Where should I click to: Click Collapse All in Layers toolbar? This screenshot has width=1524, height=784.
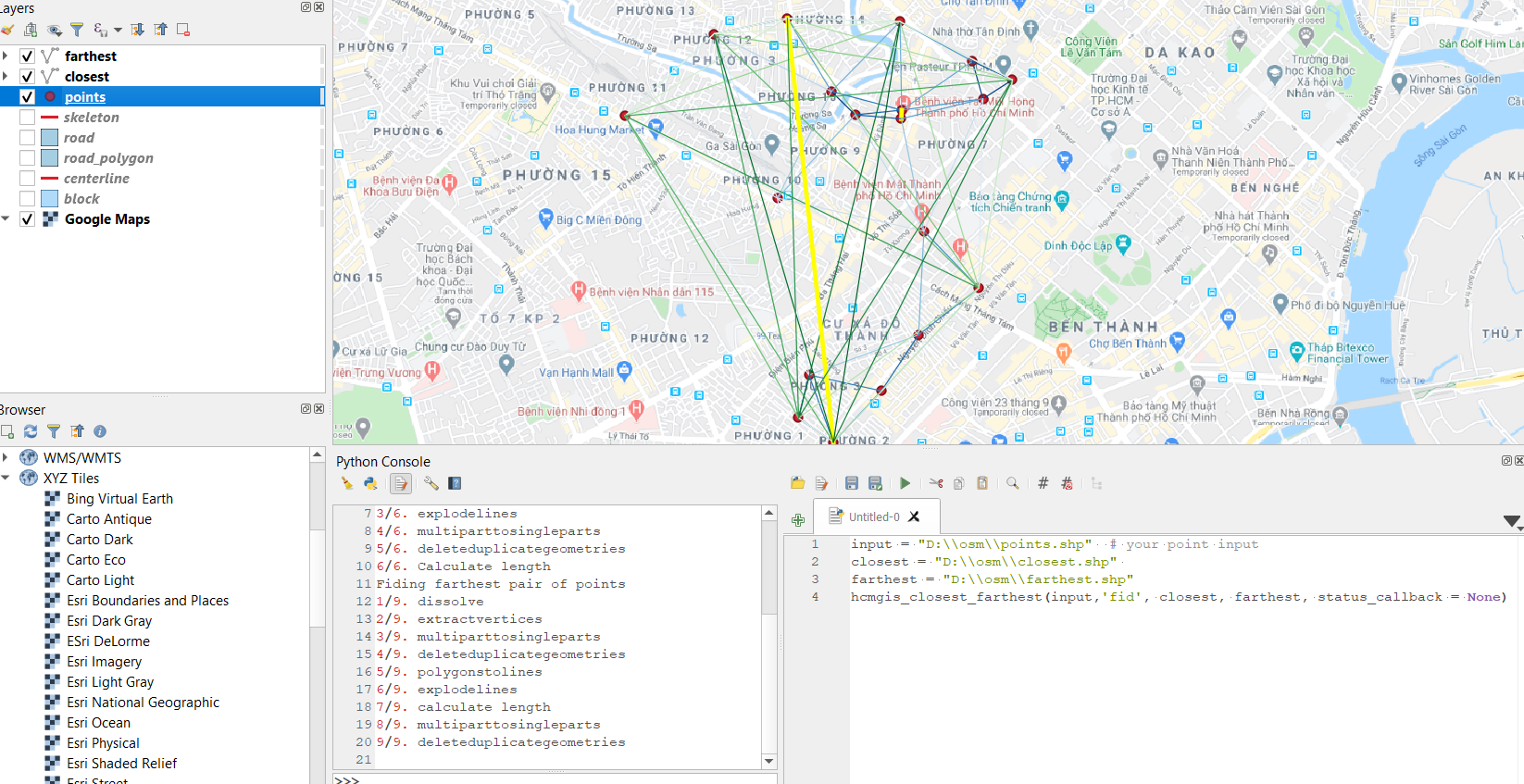point(160,30)
